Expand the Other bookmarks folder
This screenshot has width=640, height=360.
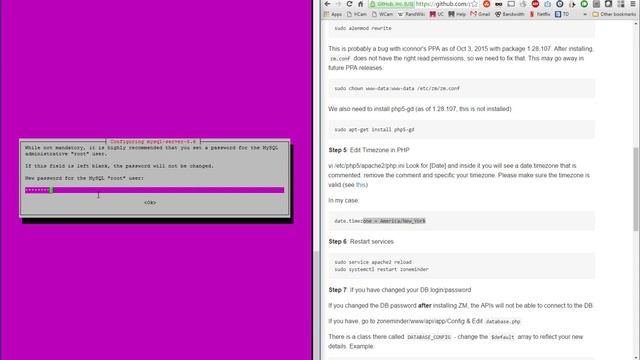pos(614,14)
